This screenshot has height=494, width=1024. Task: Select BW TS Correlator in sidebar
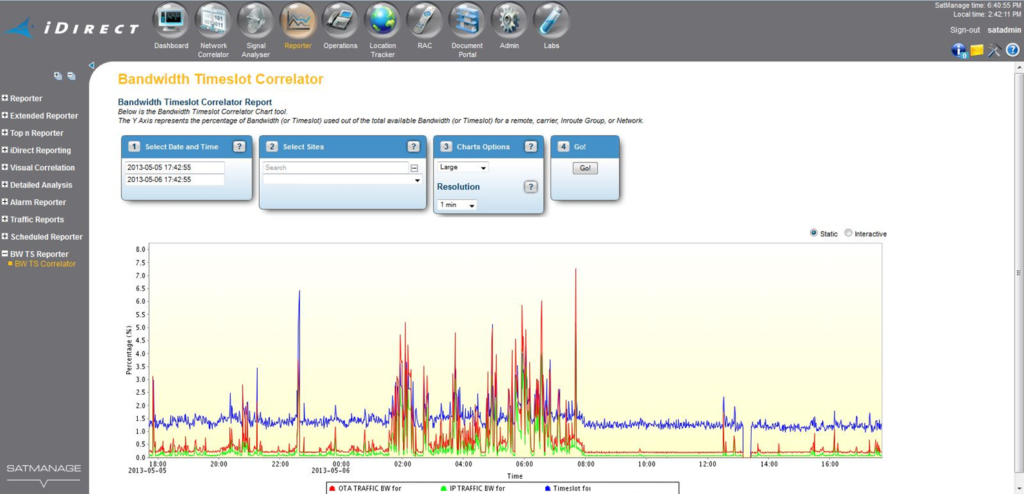tap(45, 264)
